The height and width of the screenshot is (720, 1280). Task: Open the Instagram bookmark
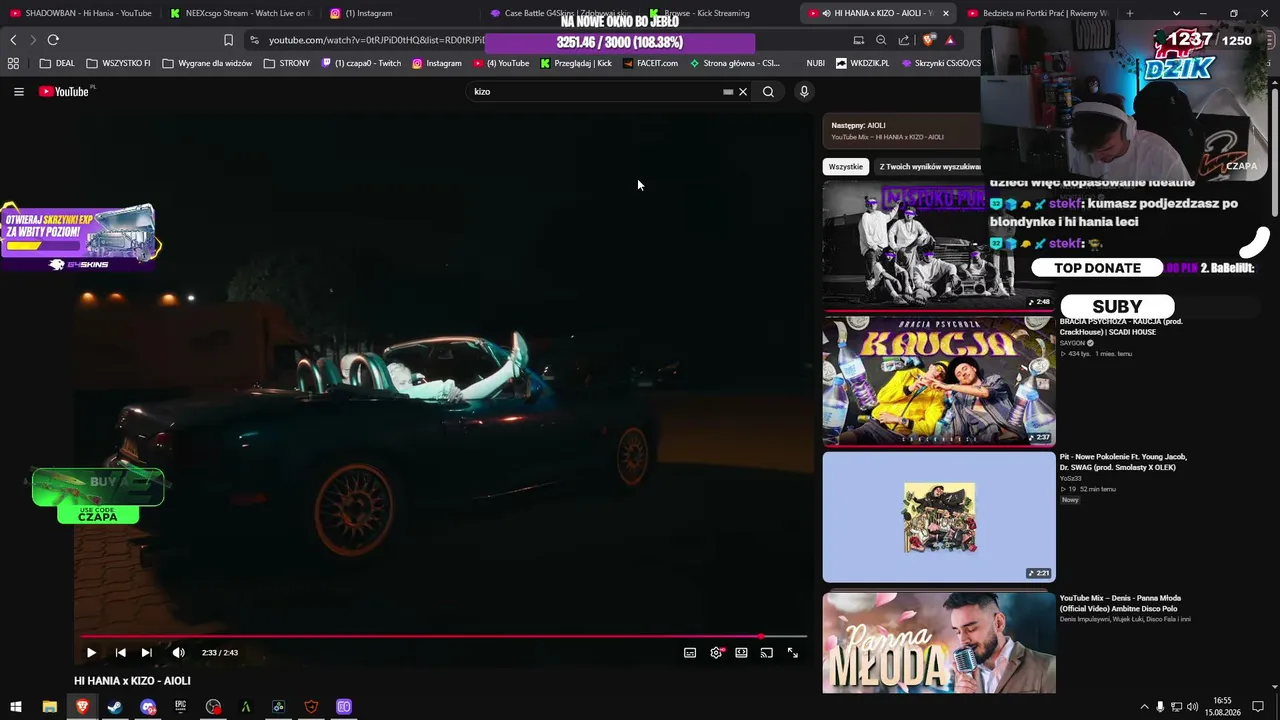click(437, 63)
